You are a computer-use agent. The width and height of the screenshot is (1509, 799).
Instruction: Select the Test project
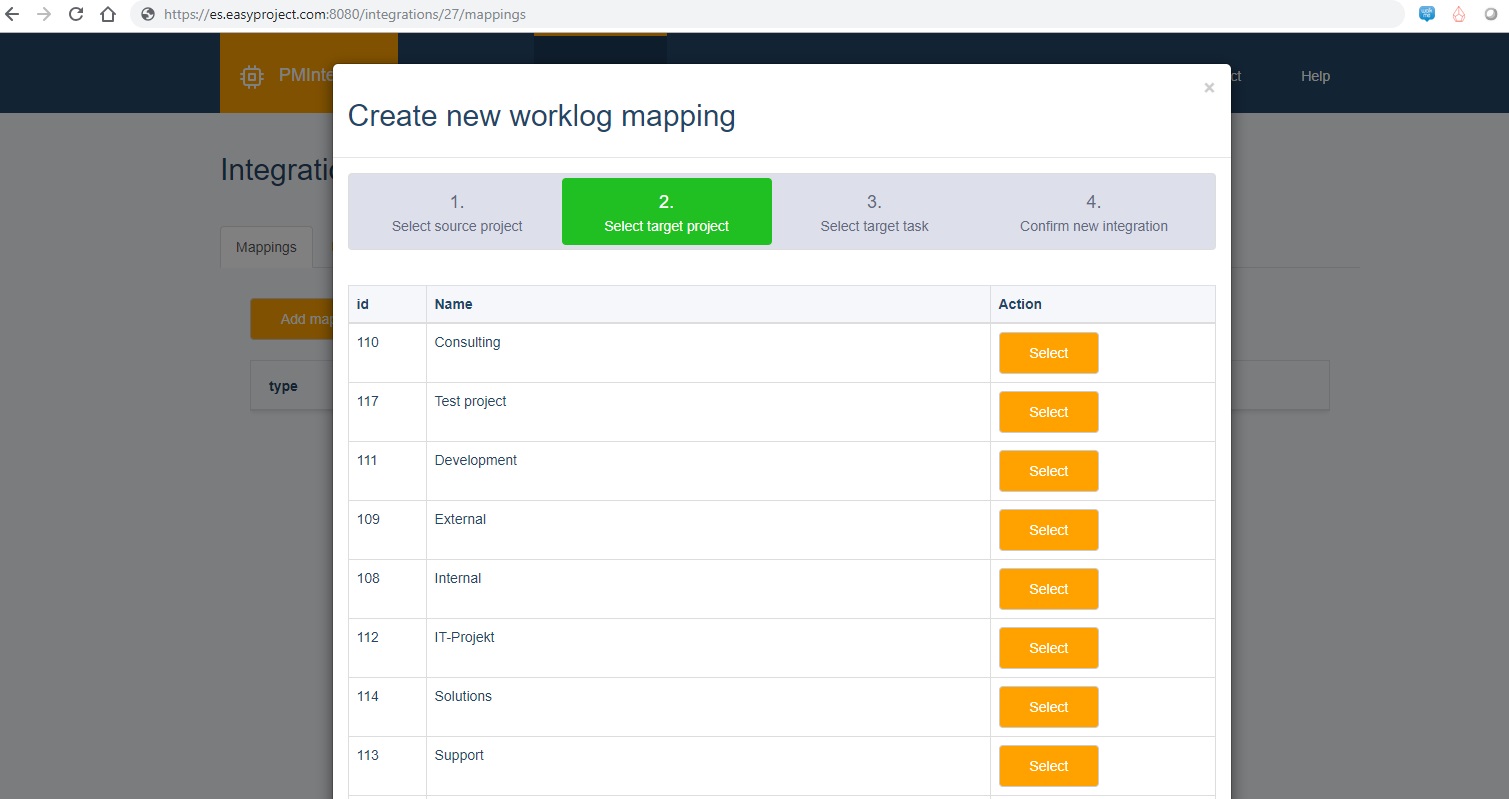1048,411
